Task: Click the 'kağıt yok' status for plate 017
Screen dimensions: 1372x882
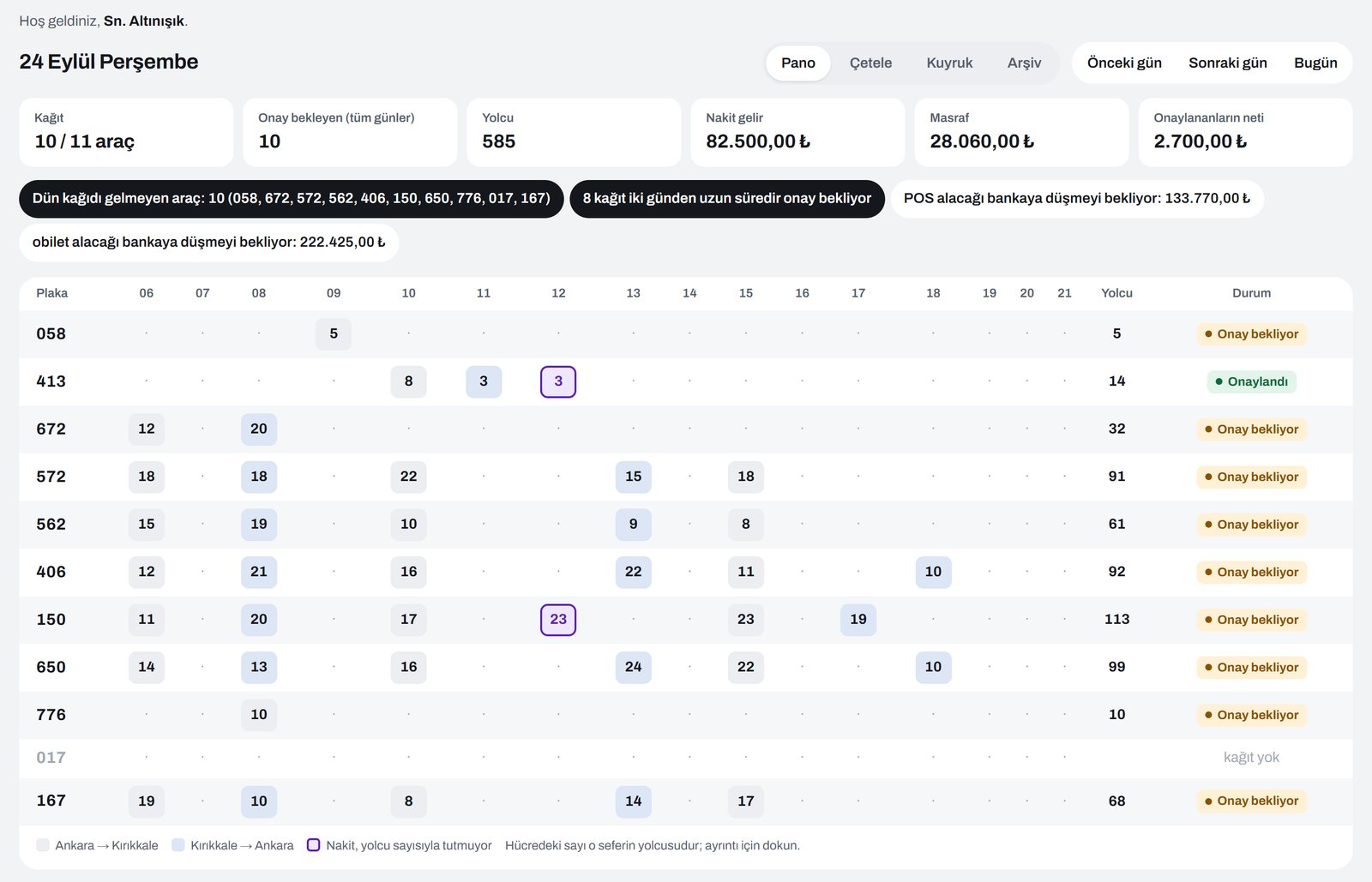Action: point(1251,757)
